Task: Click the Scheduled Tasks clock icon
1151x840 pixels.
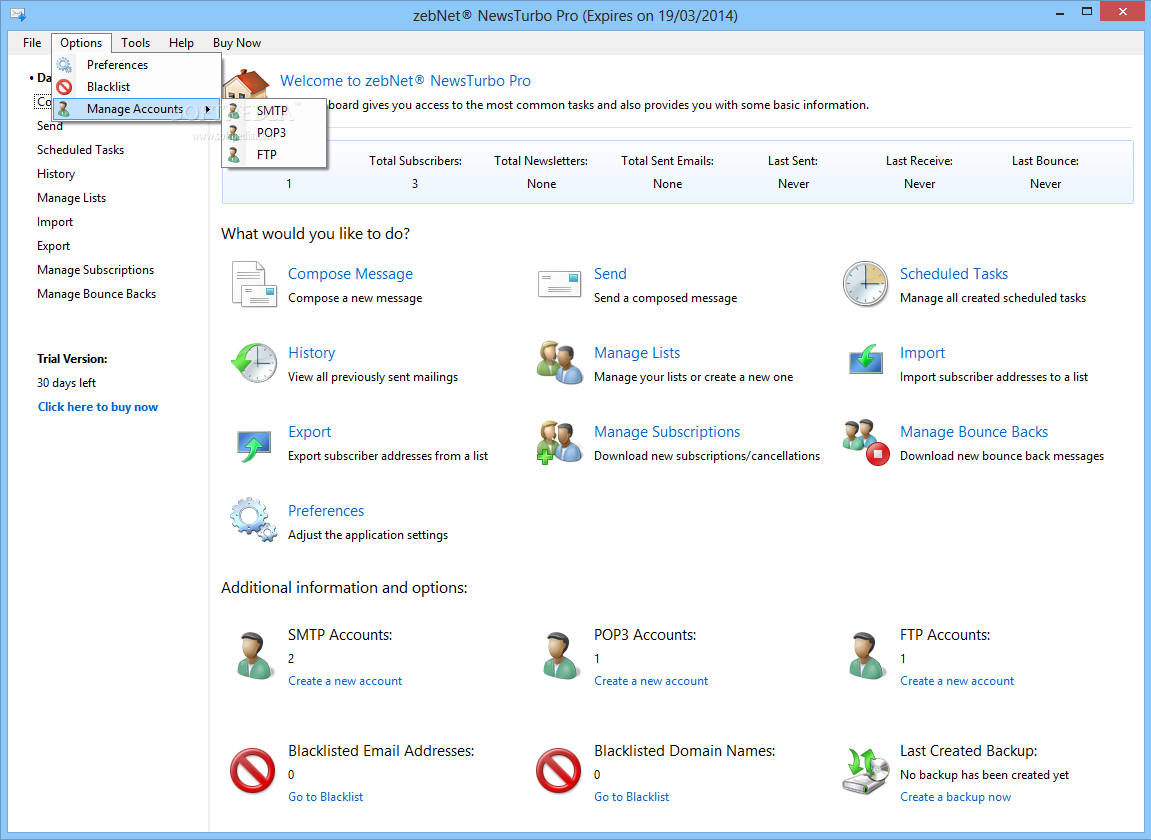Action: (865, 284)
